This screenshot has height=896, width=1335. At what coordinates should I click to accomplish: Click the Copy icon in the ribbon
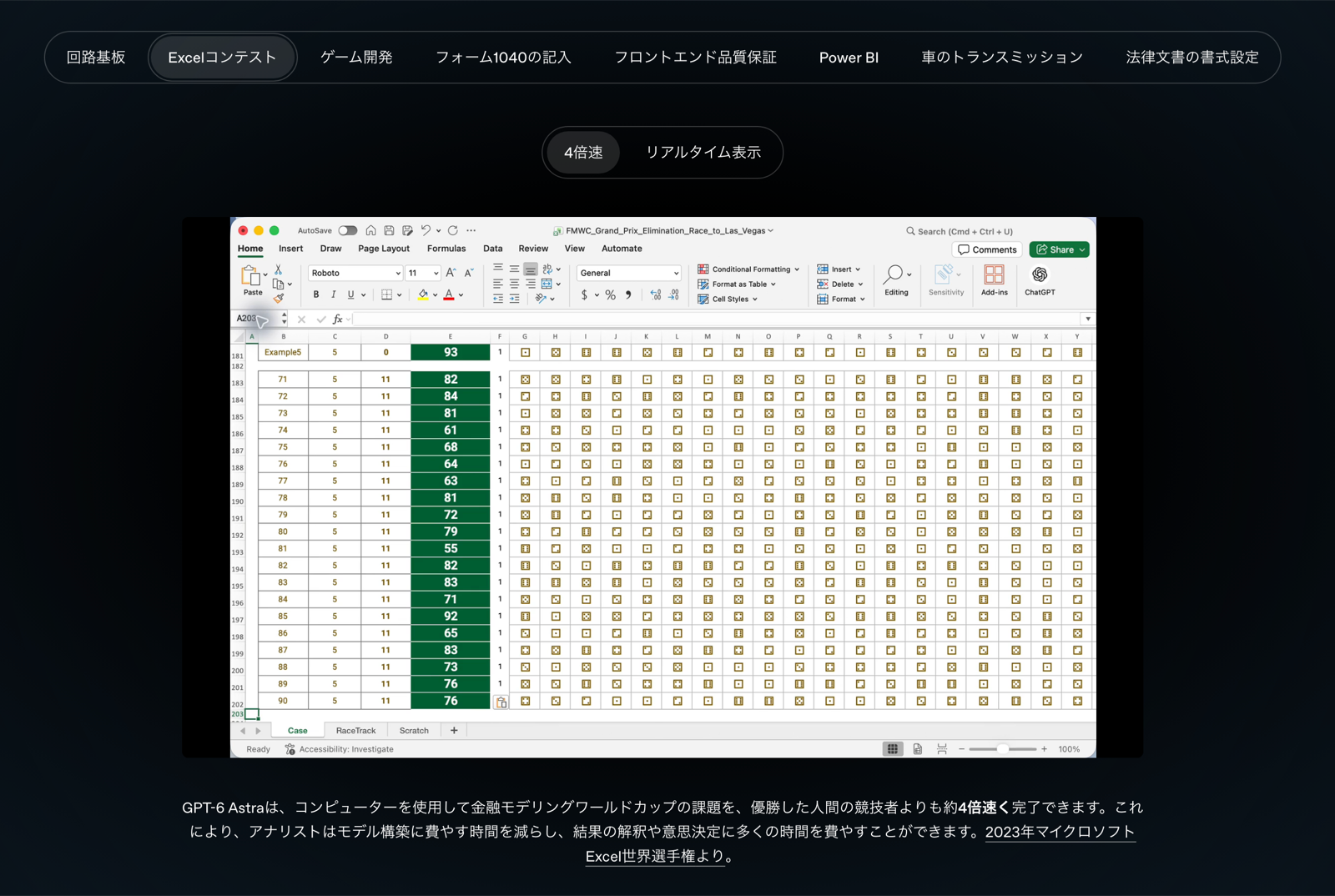278,284
